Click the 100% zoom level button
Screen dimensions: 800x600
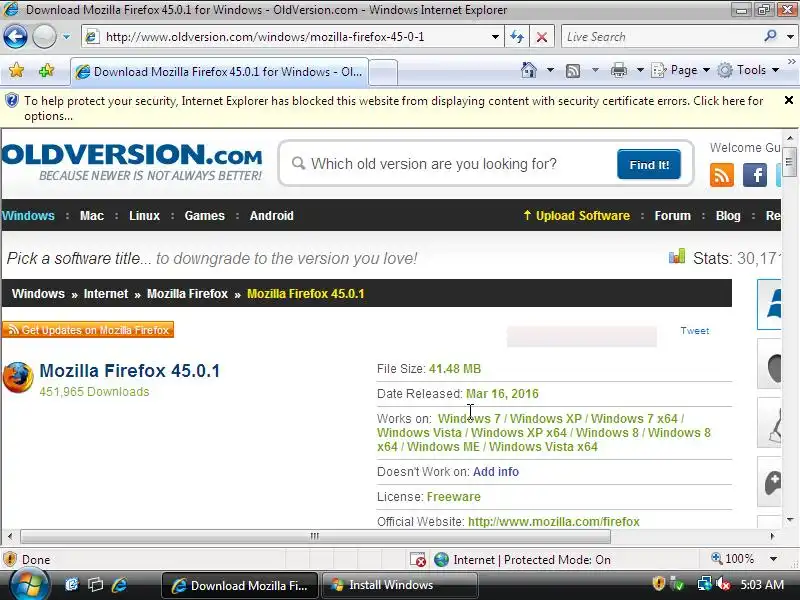coord(733,559)
